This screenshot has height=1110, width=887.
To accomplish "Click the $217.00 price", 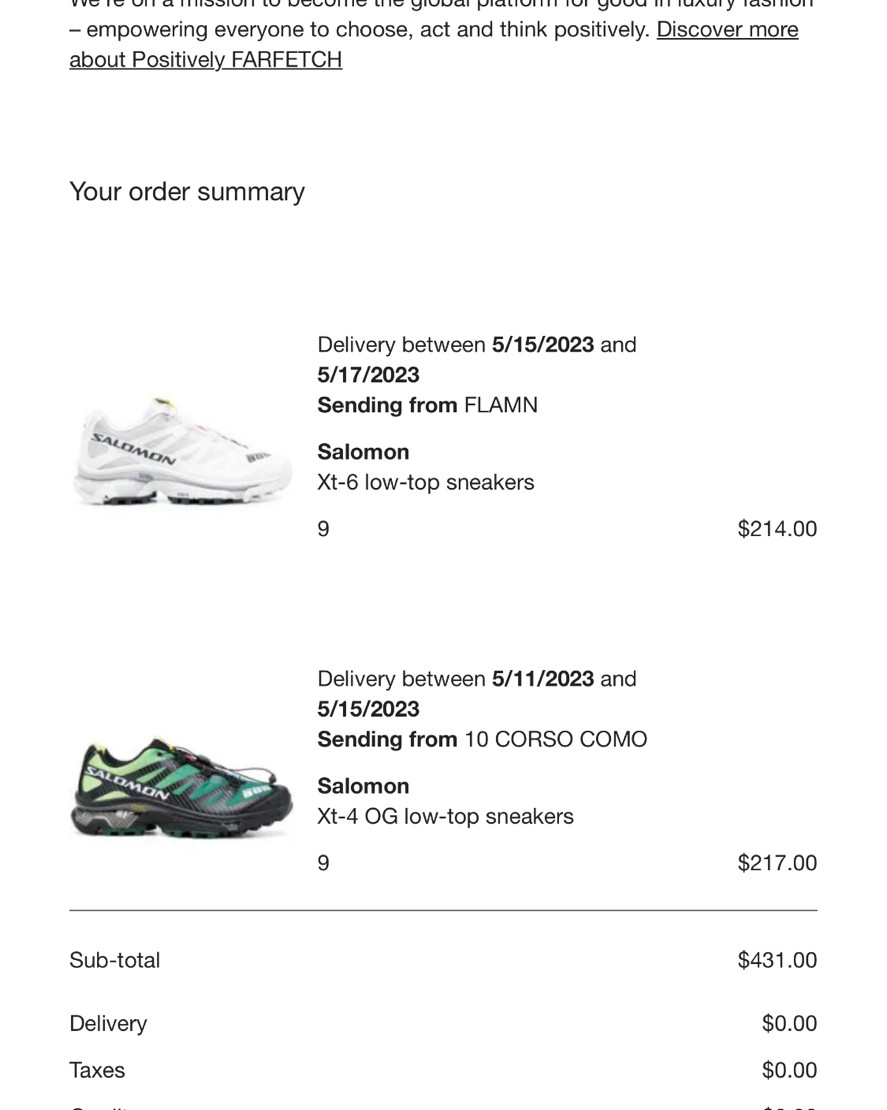I will coord(777,863).
